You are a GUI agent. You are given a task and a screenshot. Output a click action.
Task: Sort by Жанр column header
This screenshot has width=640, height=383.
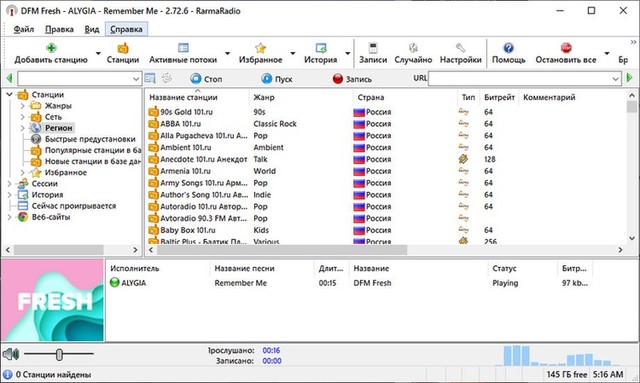(301, 97)
